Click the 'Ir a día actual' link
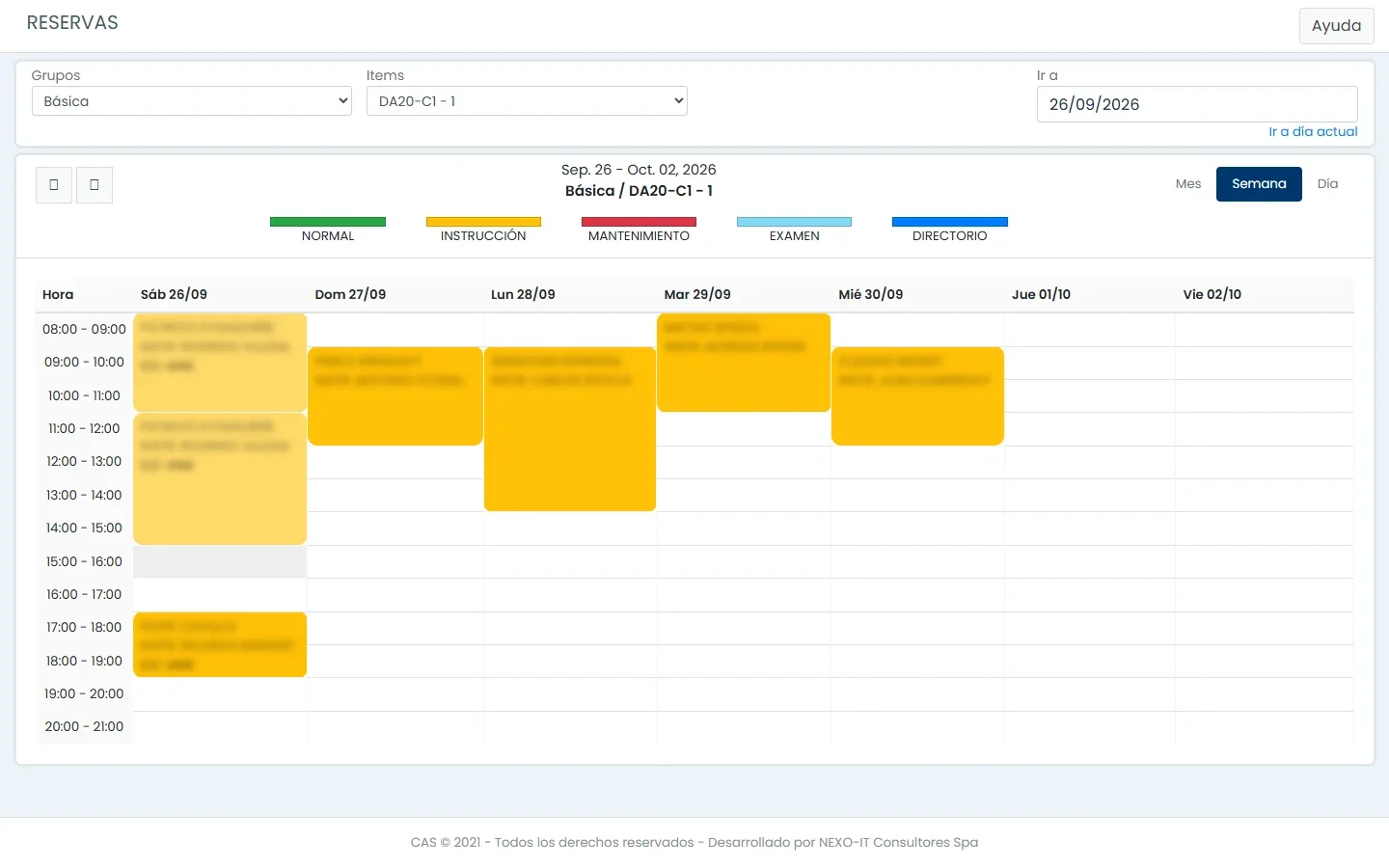Viewport: 1389px width, 868px height. click(1313, 132)
